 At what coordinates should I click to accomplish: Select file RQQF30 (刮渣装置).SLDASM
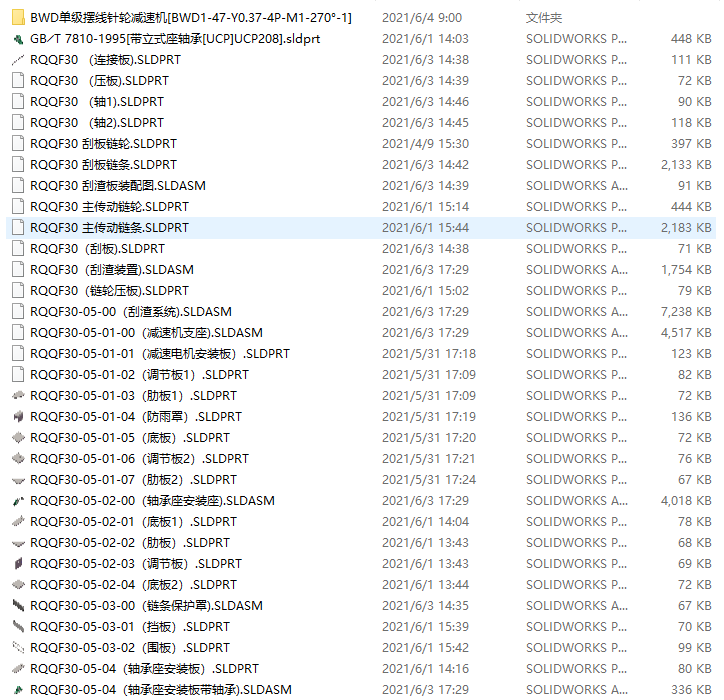[112, 270]
